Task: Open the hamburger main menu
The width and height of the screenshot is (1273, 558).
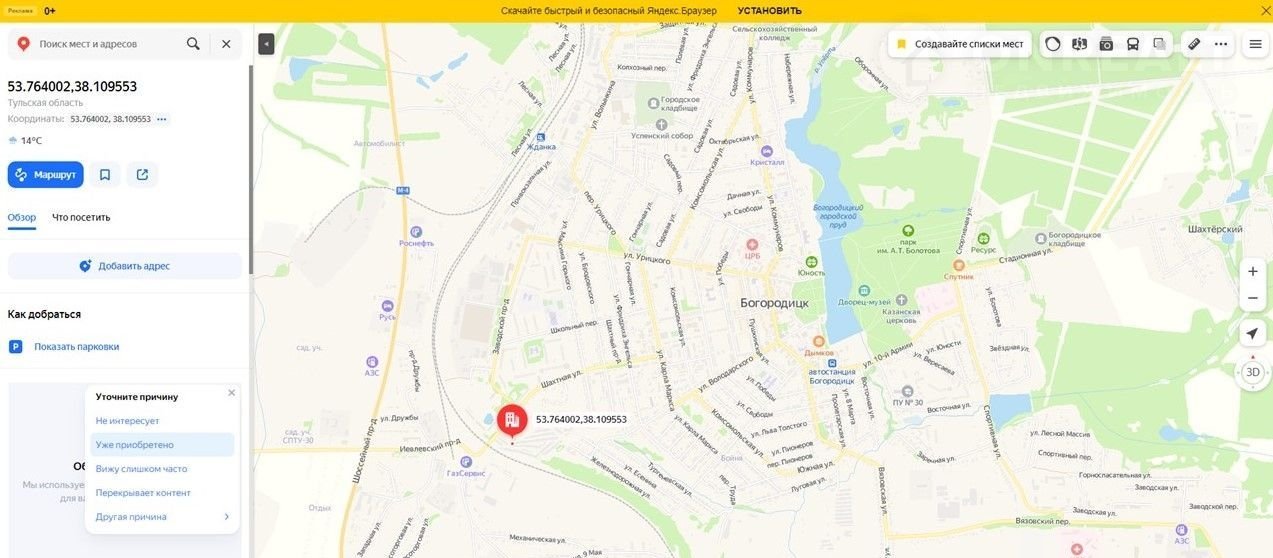Action: click(1255, 44)
